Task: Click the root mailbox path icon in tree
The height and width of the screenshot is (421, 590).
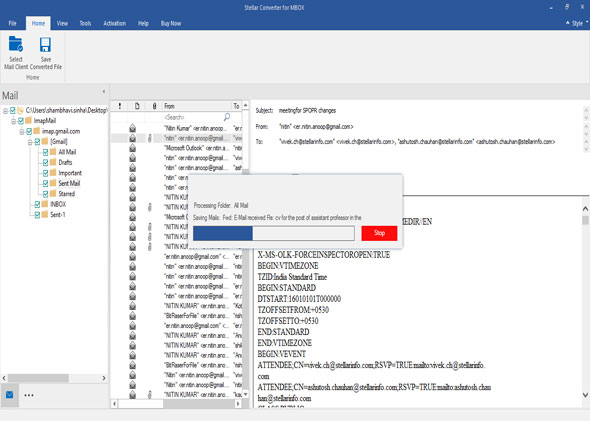Action: tap(20, 110)
